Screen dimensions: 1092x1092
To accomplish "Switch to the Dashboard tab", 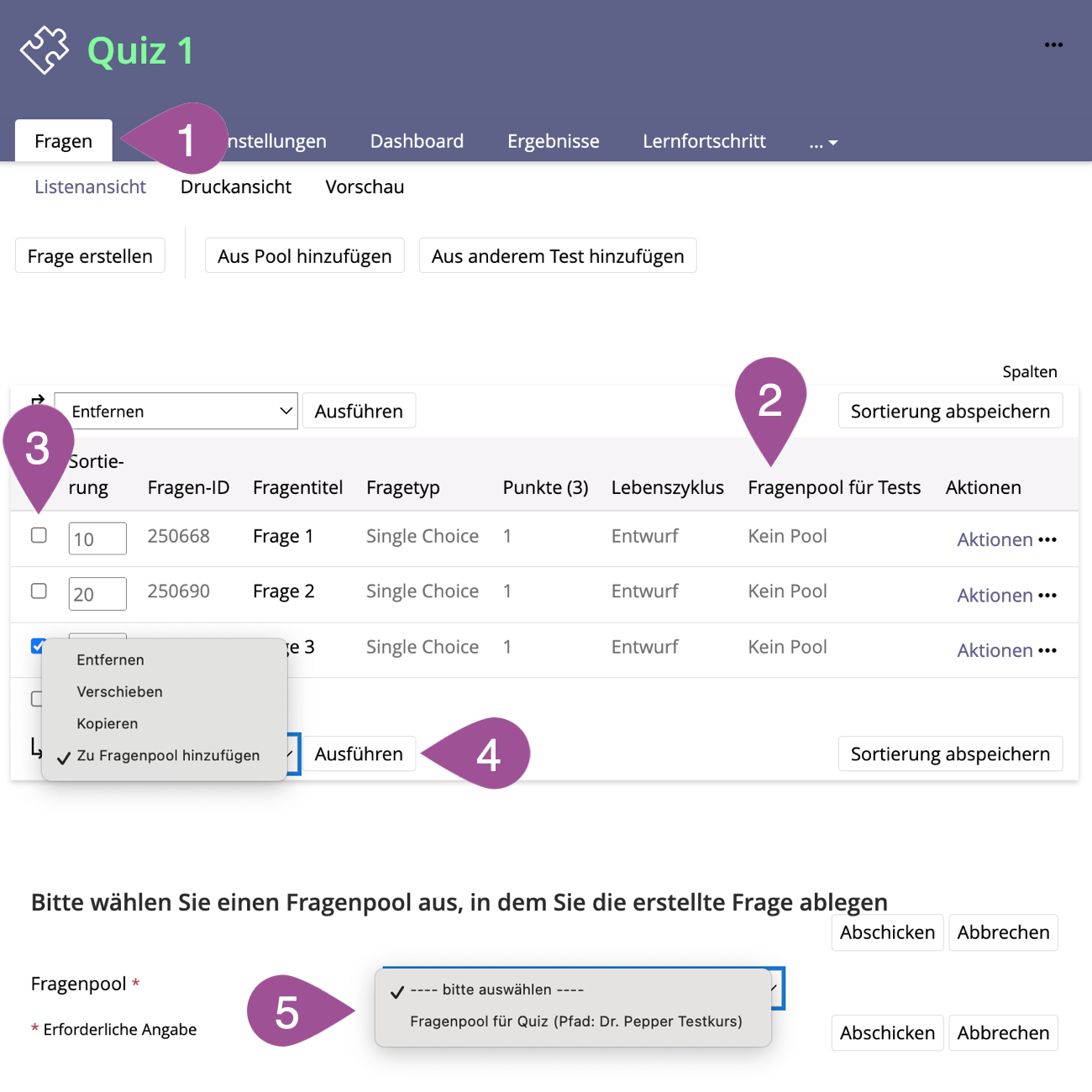I will tap(417, 141).
